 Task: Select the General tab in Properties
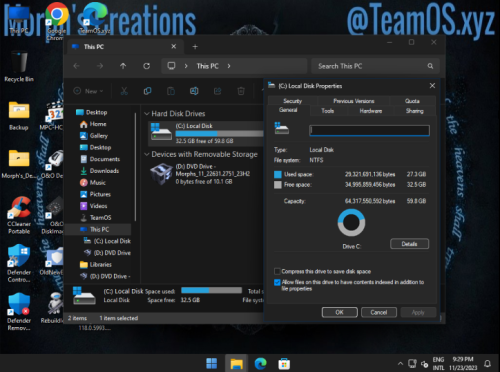288,110
